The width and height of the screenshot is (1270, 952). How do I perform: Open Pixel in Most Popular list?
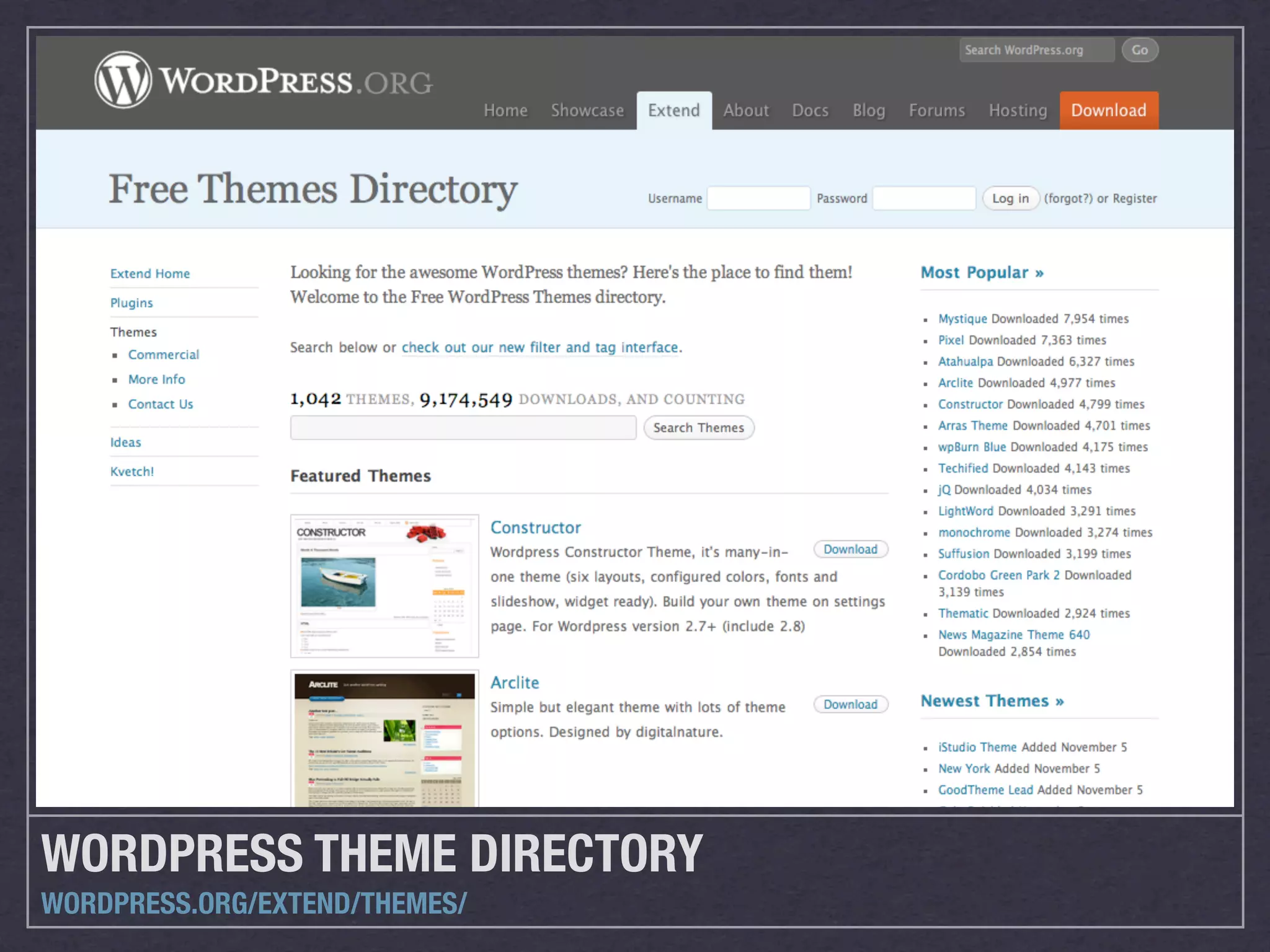tap(951, 340)
